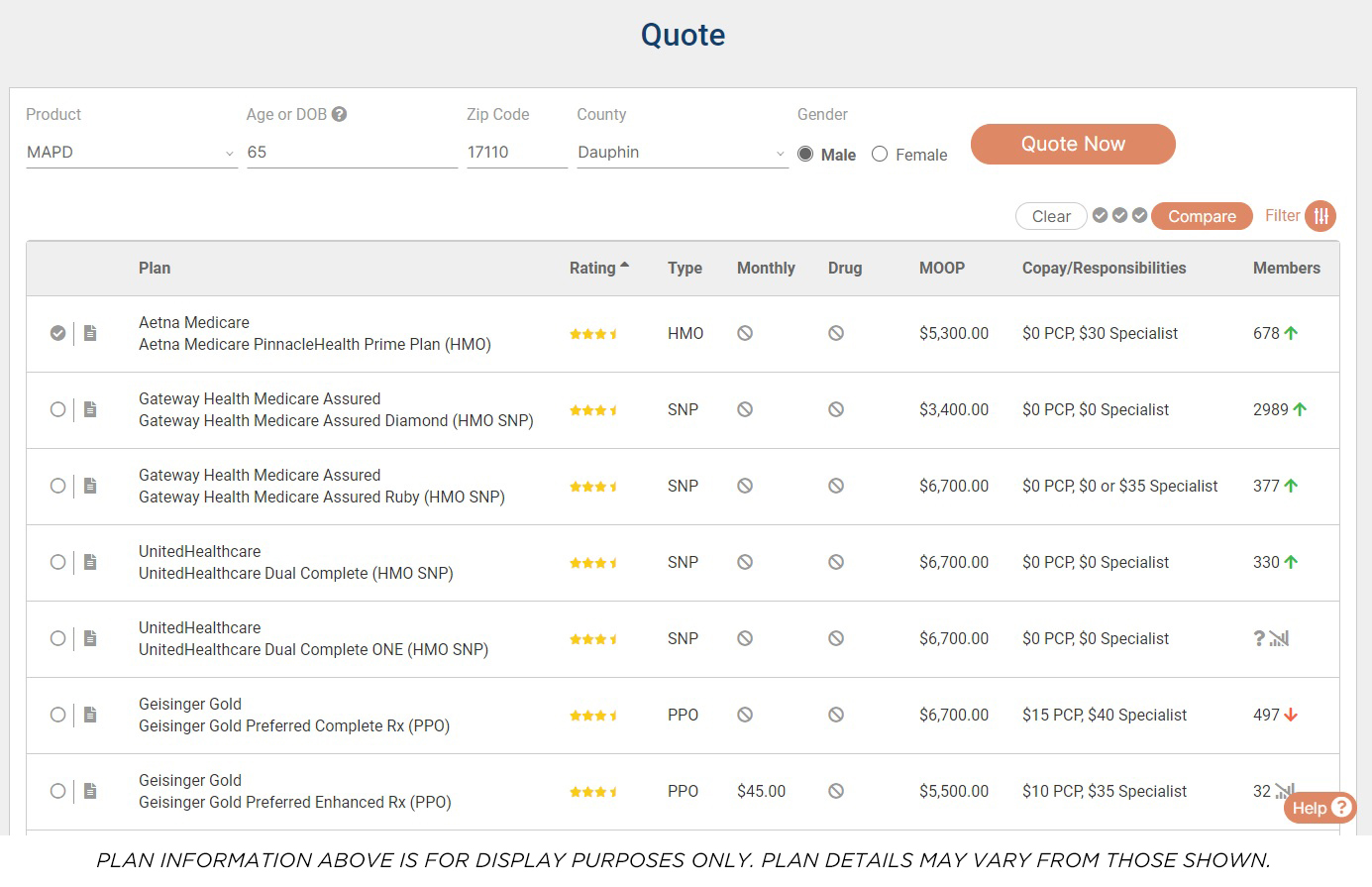The height and width of the screenshot is (887, 1372).
Task: Sort by Members column header
Action: [1287, 268]
